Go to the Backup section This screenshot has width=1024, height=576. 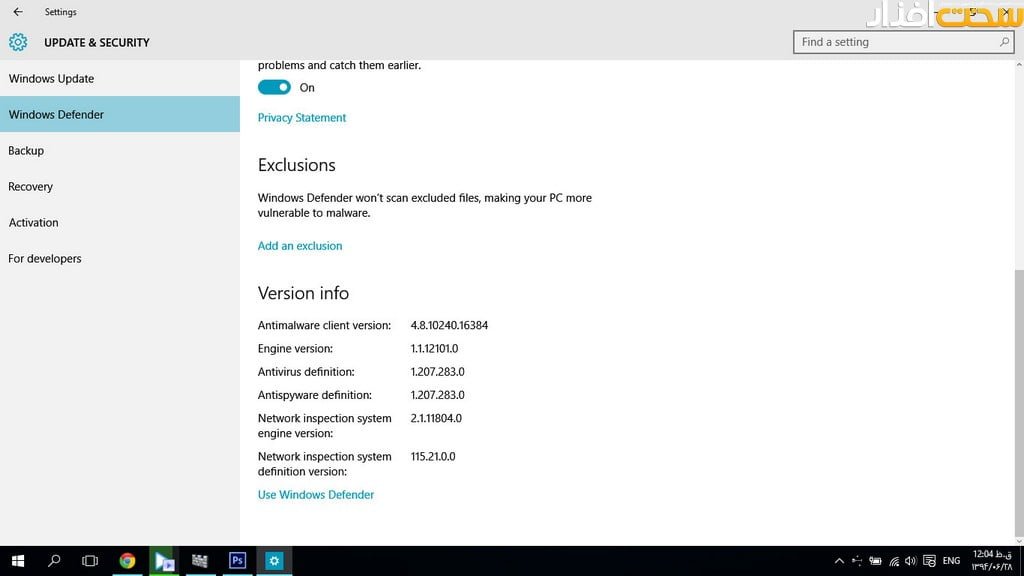tap(26, 151)
